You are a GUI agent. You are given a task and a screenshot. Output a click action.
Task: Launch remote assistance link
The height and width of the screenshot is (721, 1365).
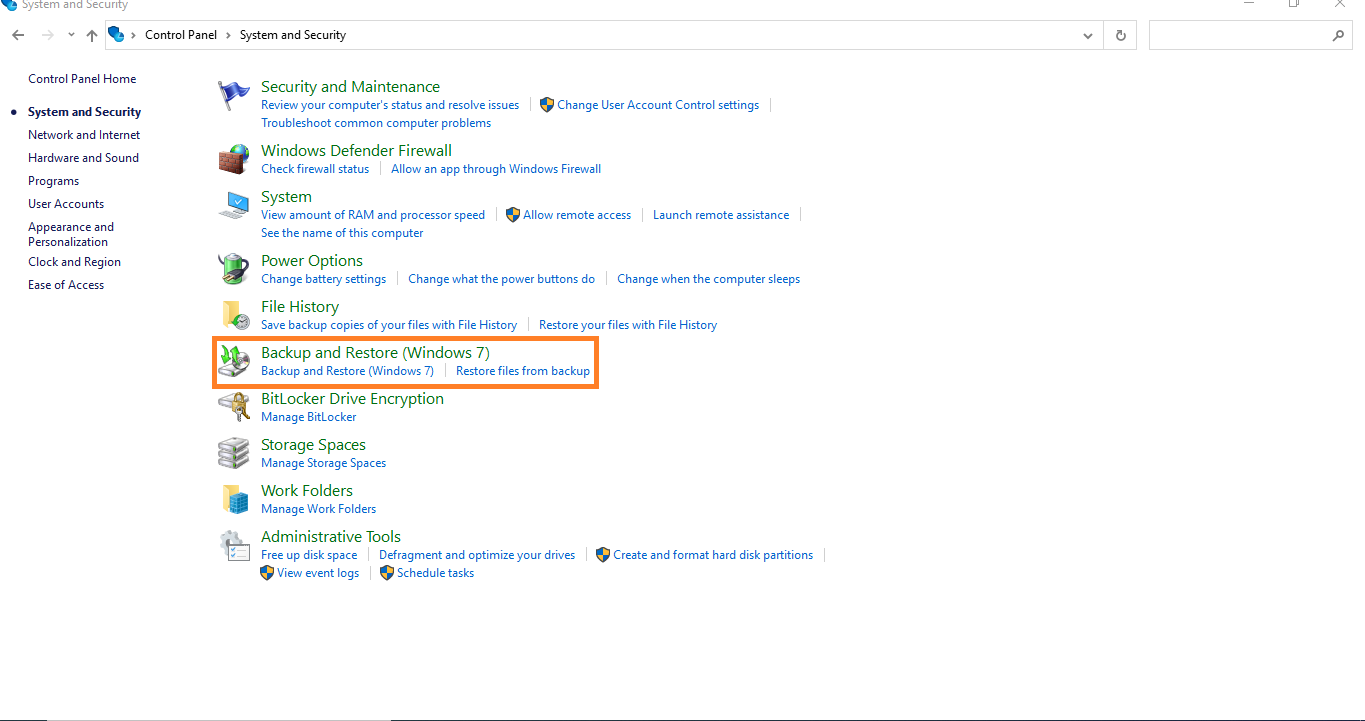(721, 215)
